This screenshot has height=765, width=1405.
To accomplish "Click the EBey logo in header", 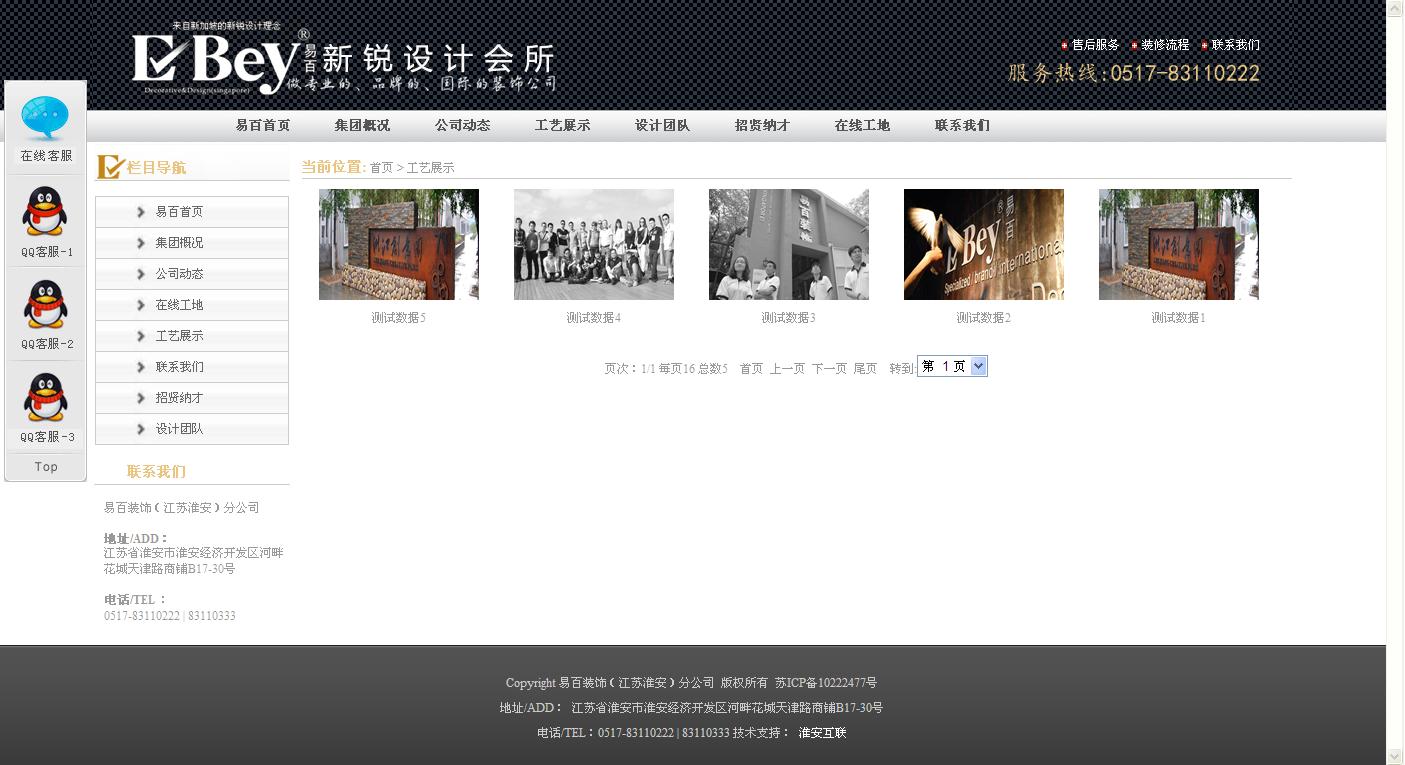I will point(215,62).
